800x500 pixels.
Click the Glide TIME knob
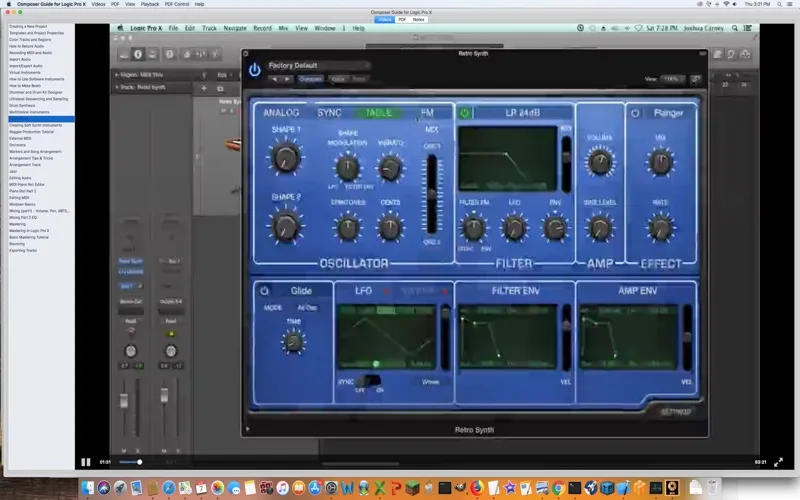coord(293,342)
